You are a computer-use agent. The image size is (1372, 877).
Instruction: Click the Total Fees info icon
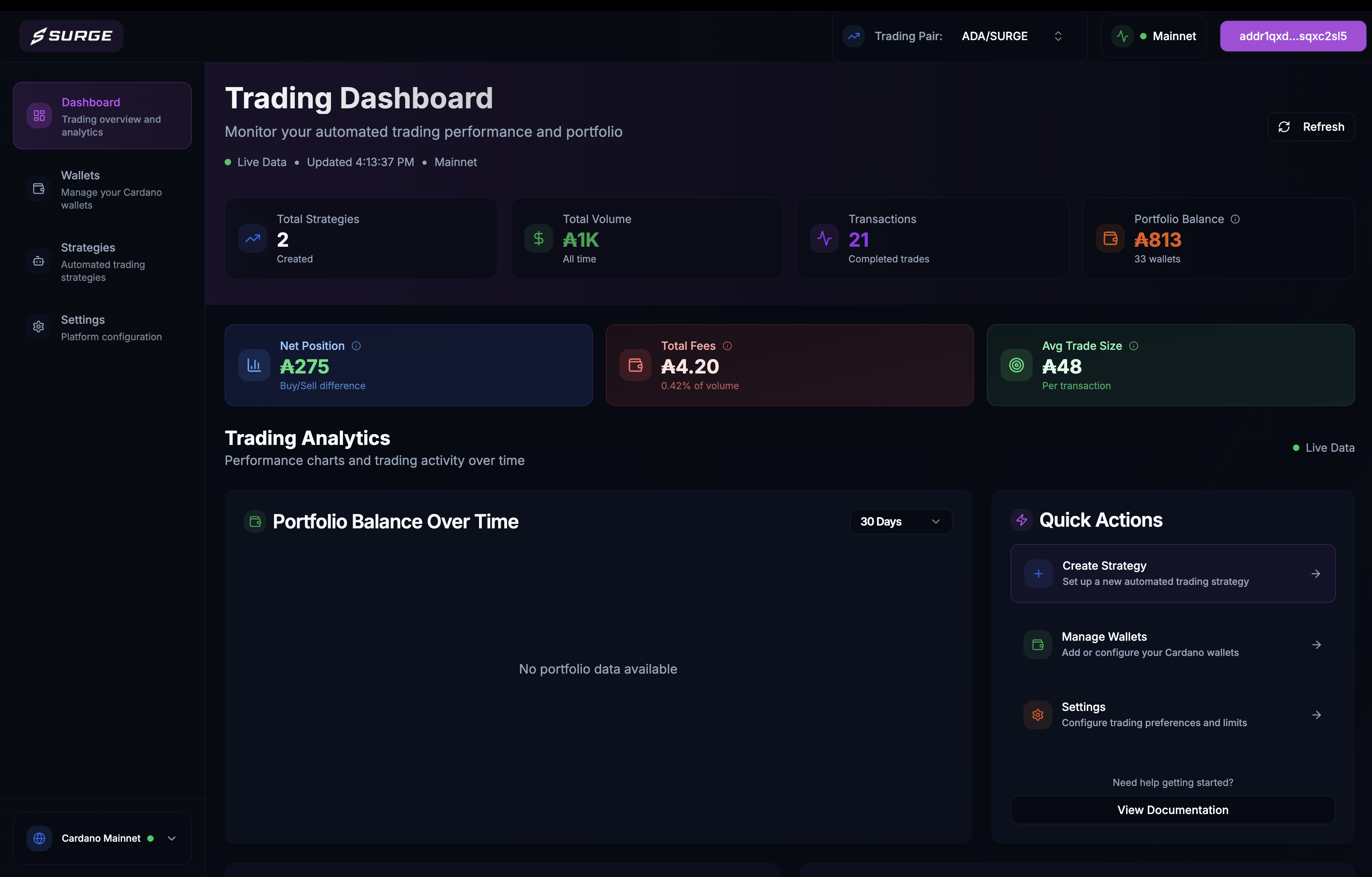coord(727,346)
